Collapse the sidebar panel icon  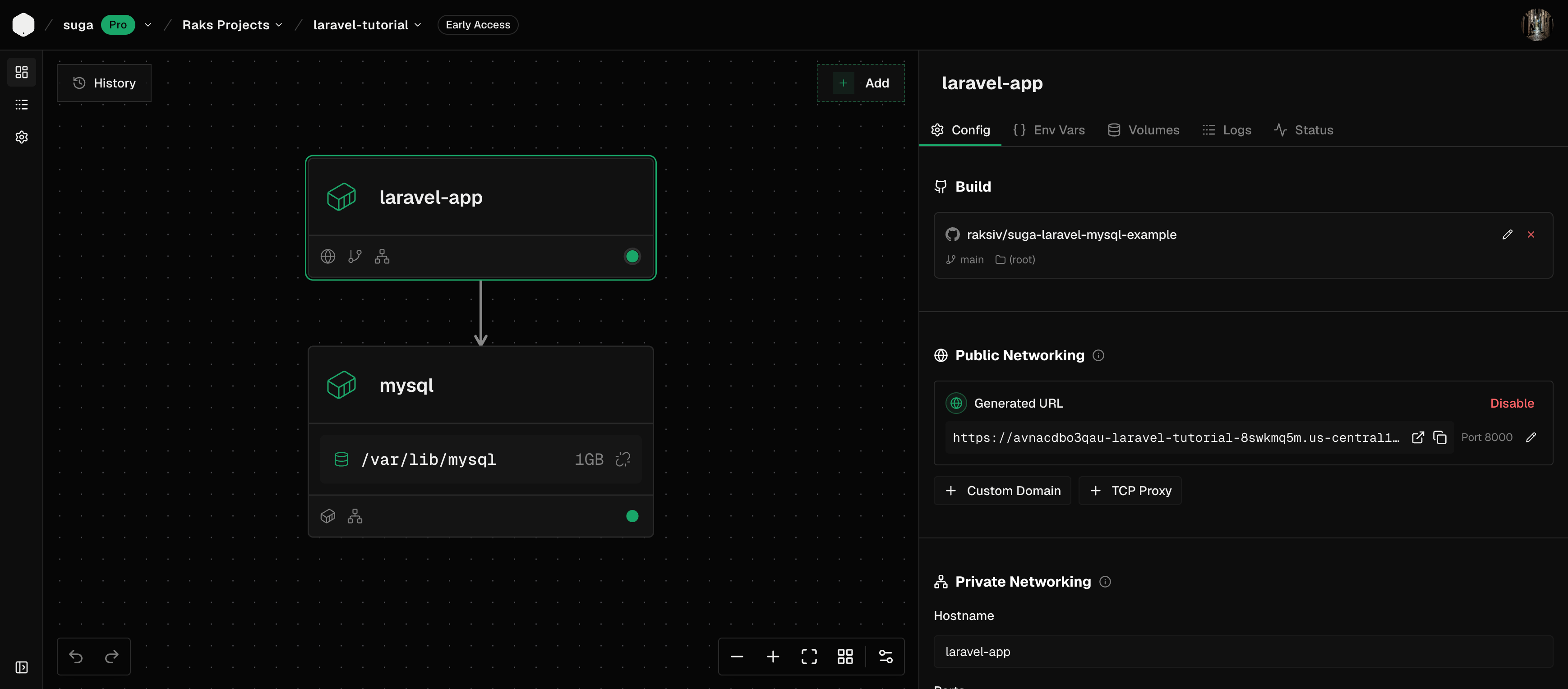coord(21,668)
